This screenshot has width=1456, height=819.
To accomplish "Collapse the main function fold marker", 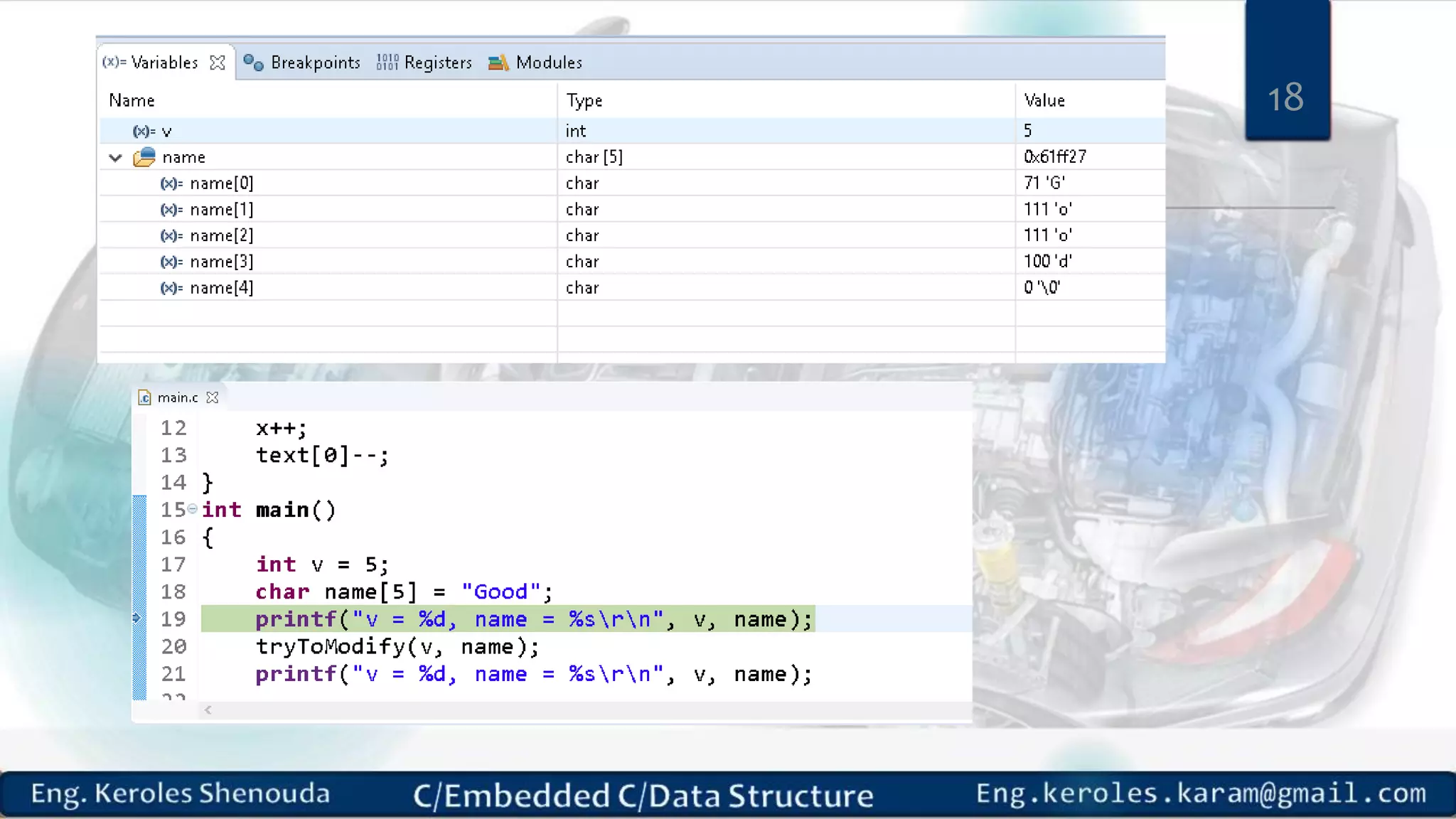I will click(192, 509).
